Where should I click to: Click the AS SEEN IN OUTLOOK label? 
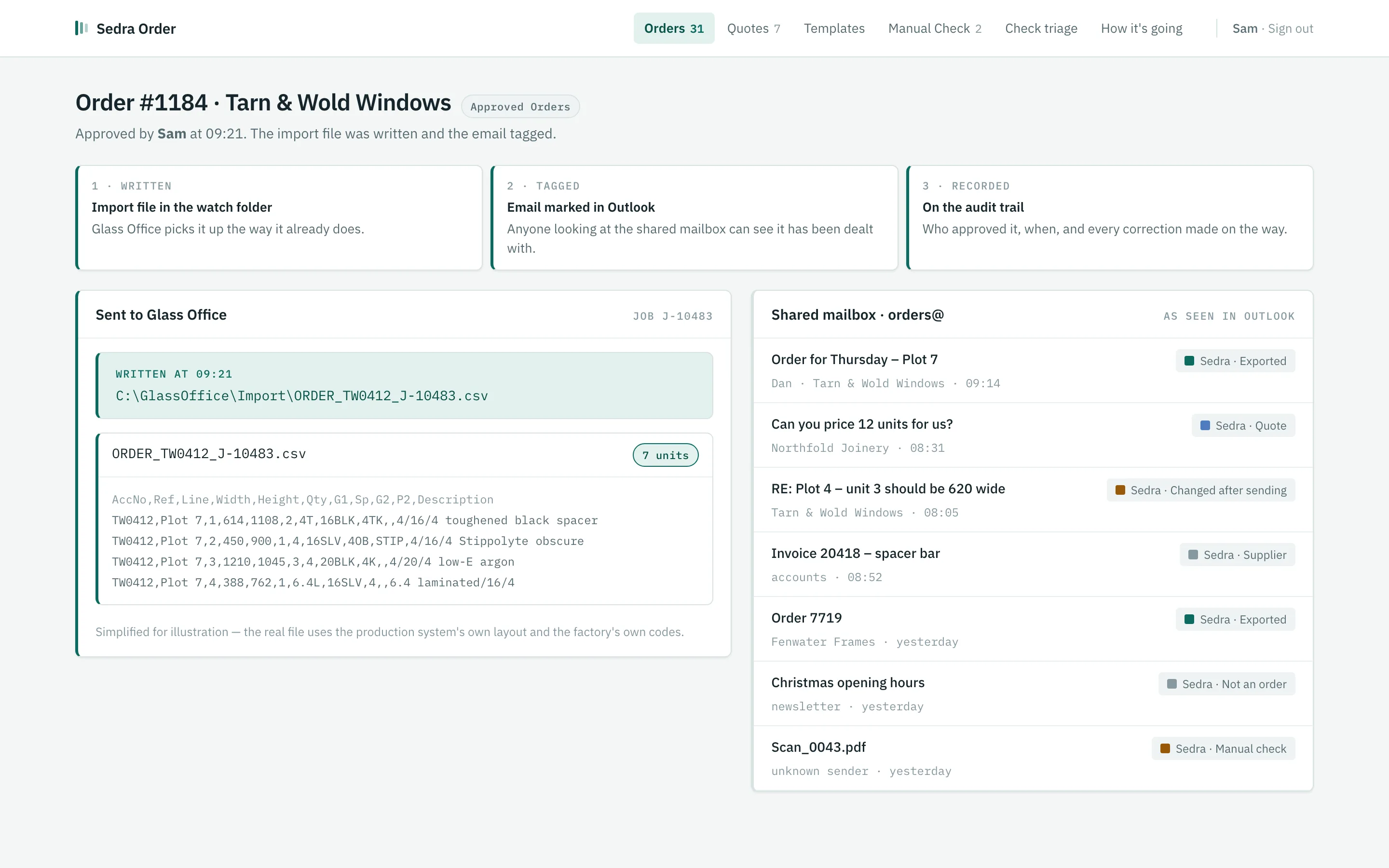click(x=1229, y=316)
